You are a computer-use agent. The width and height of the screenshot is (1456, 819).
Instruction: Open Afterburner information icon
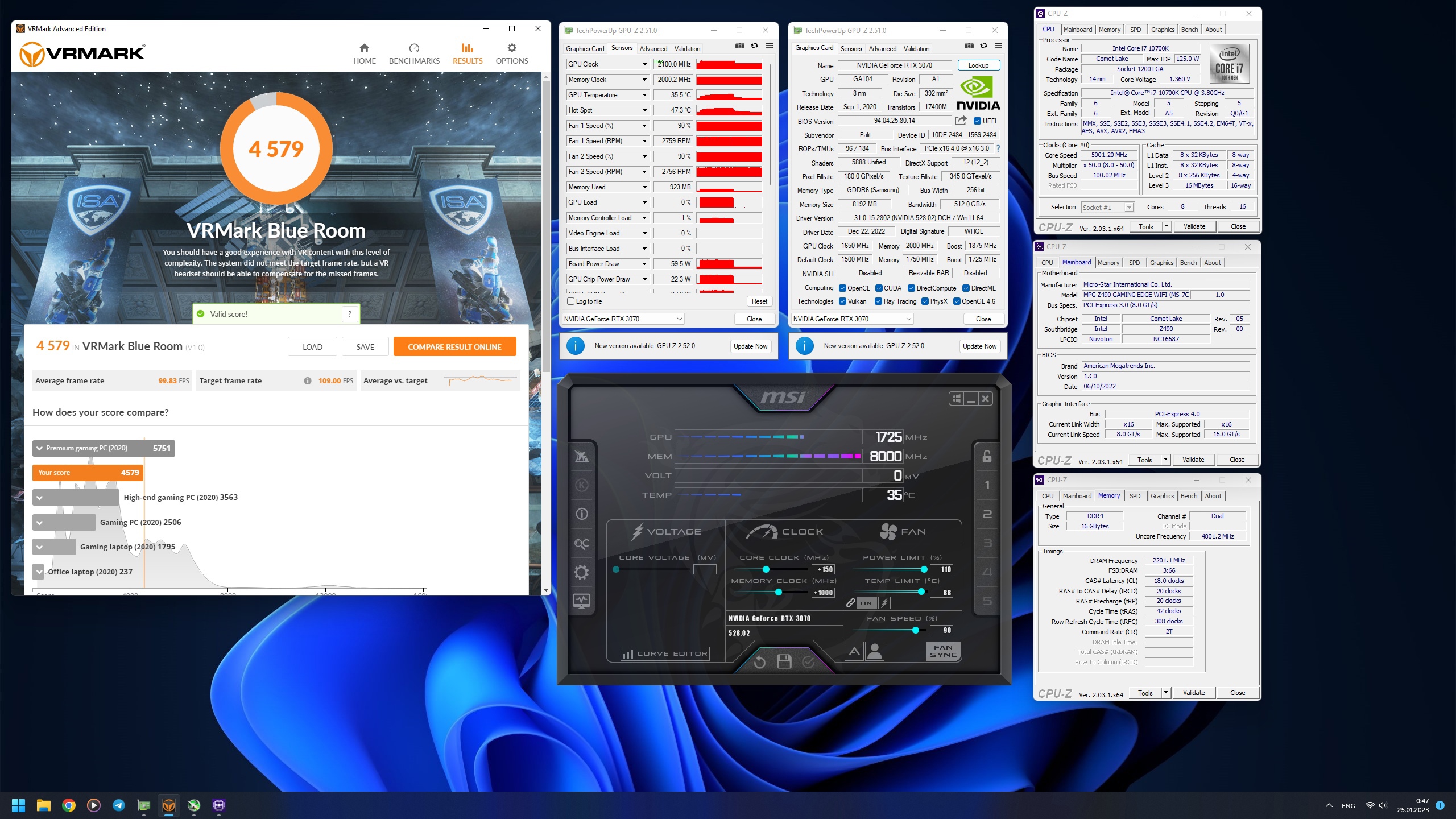tap(582, 514)
